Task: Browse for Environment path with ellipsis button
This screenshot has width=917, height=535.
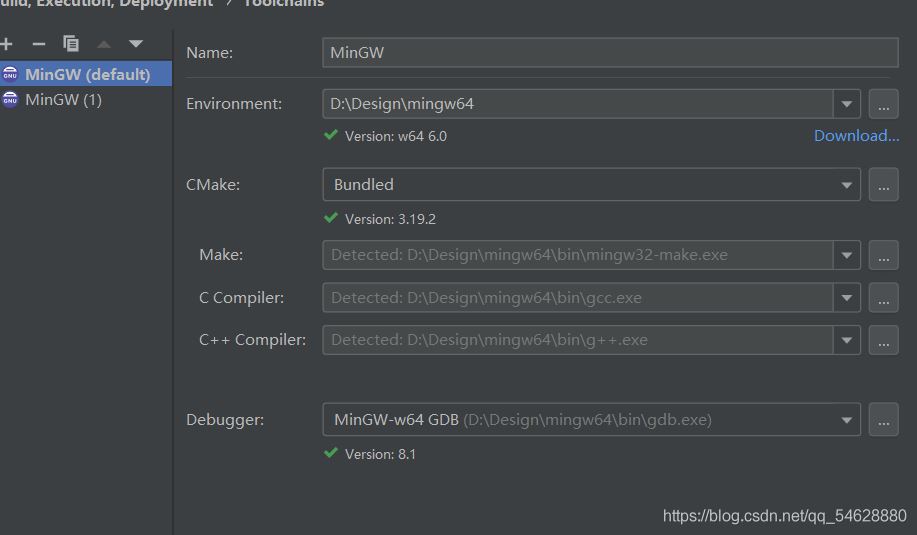Action: [883, 103]
